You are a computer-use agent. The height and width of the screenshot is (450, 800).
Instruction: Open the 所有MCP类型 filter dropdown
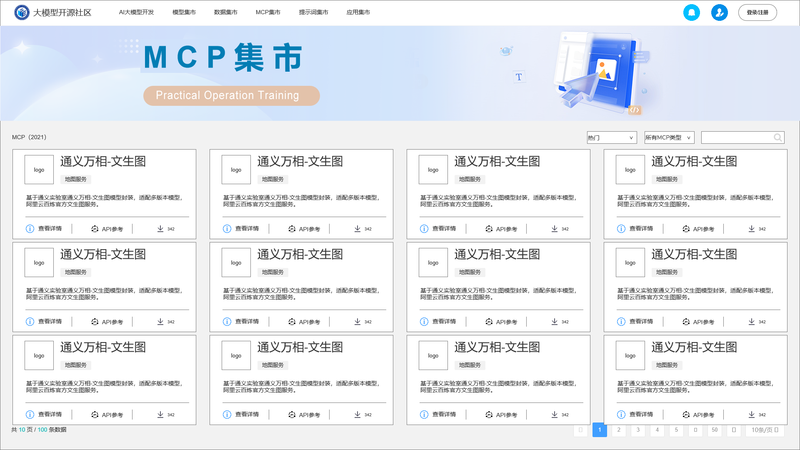click(x=669, y=137)
